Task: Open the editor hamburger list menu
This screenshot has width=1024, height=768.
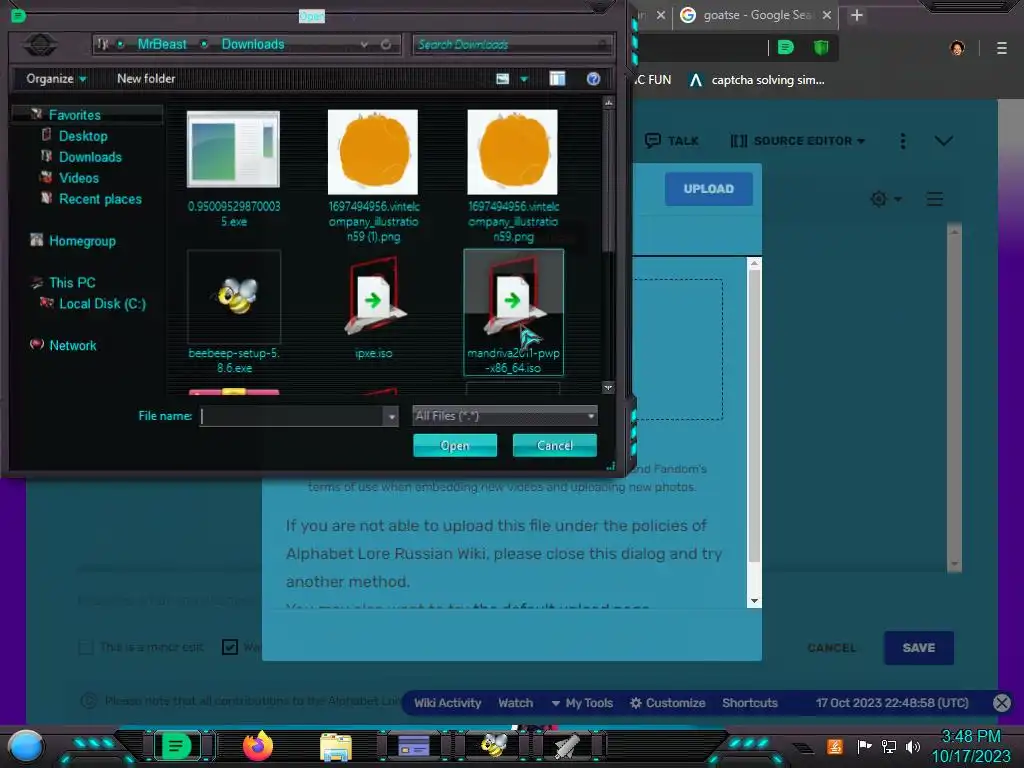Action: click(x=935, y=199)
